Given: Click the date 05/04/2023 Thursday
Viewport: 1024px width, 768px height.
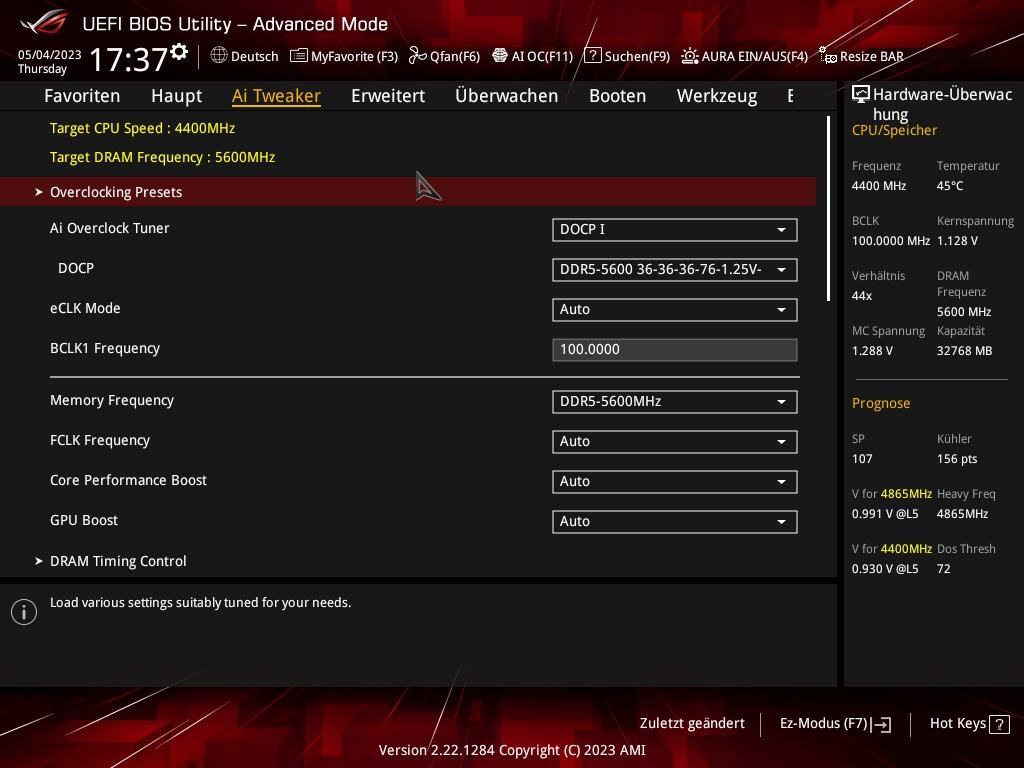Looking at the screenshot, I should point(49,61).
